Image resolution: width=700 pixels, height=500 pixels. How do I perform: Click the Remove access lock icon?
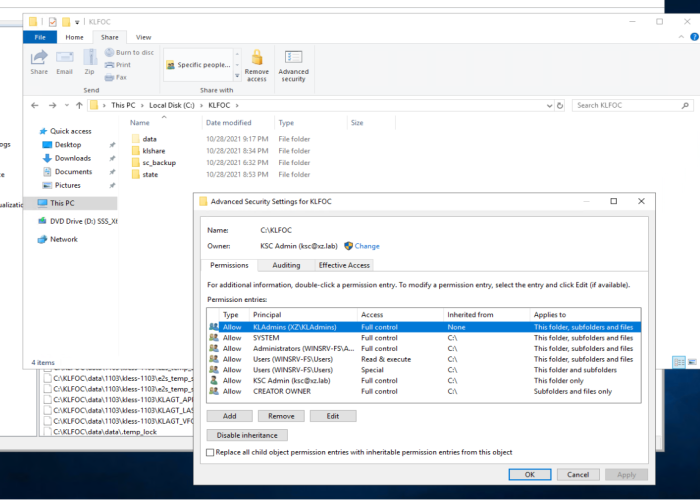[x=256, y=58]
